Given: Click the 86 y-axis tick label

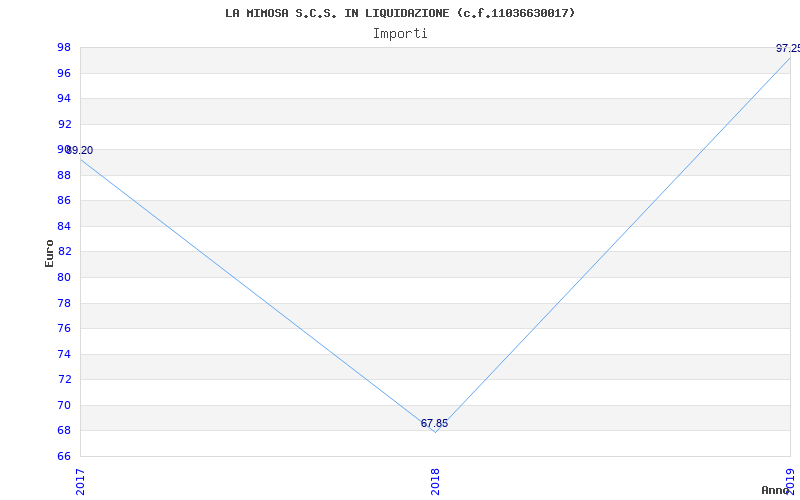Looking at the screenshot, I should [x=64, y=201].
